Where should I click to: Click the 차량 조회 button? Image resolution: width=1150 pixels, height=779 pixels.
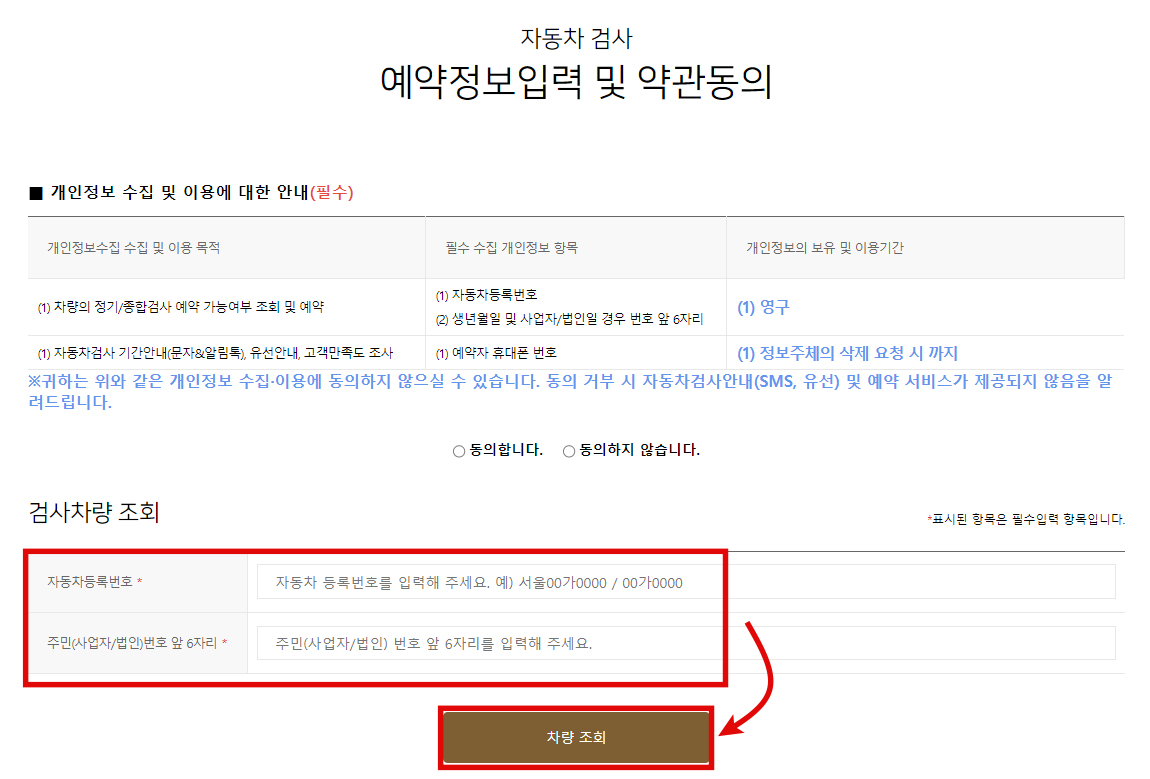click(576, 738)
